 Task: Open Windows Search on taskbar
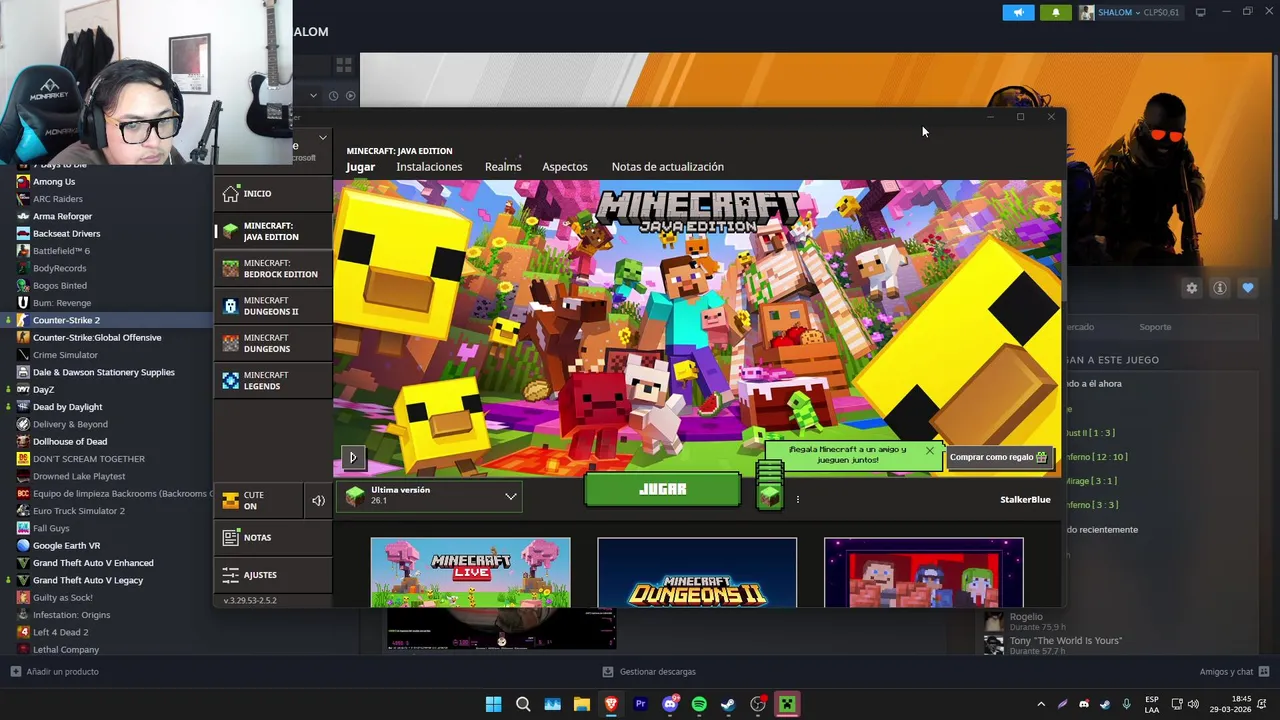(x=523, y=705)
